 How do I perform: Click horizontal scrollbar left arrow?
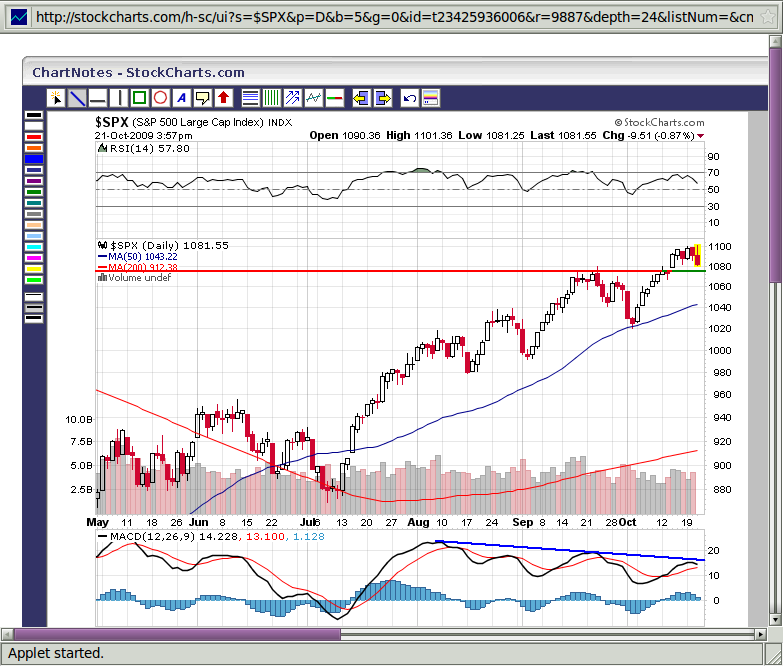click(7, 635)
